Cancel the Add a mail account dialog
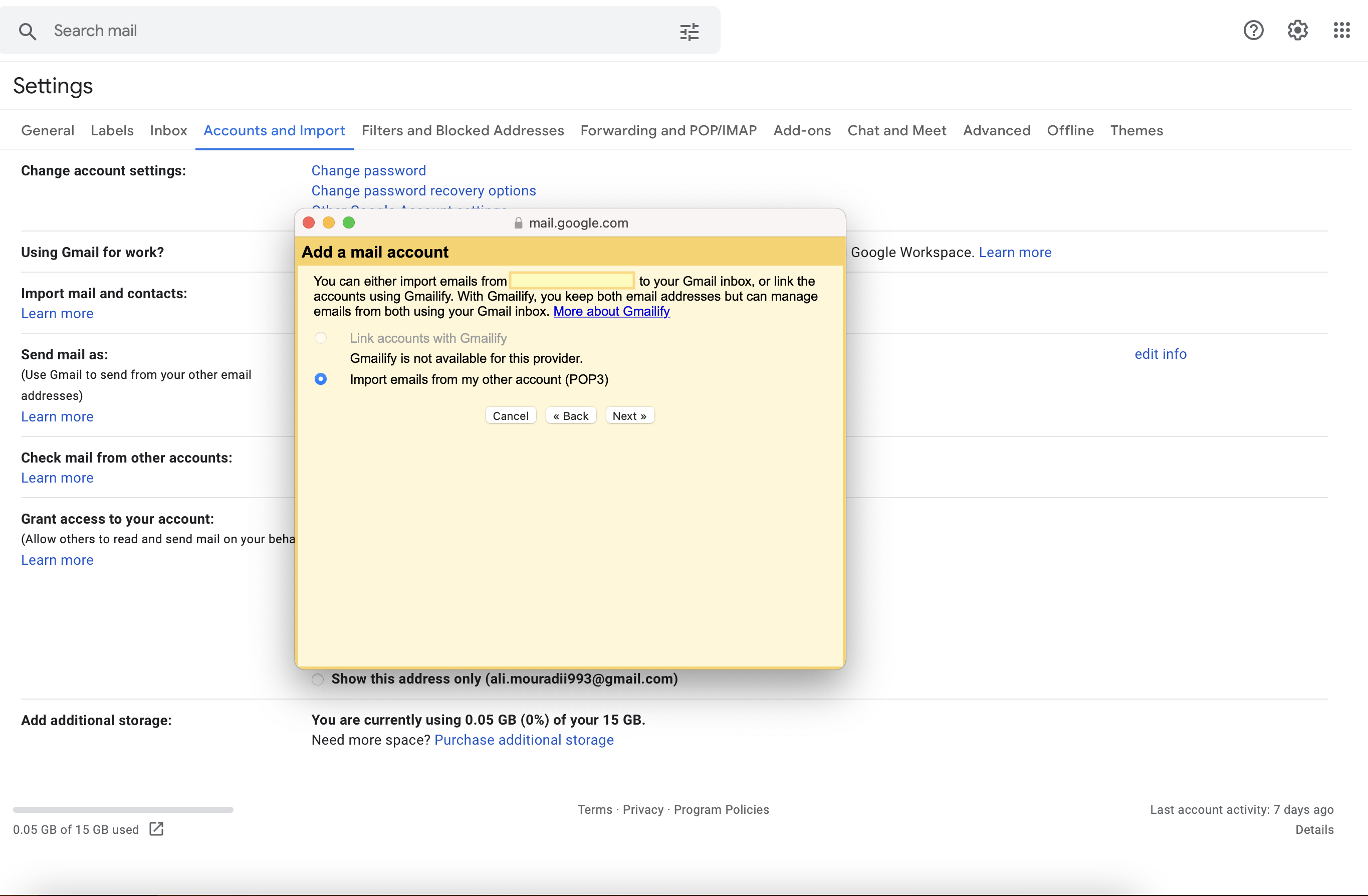Viewport: 1368px width, 896px height. pyautogui.click(x=511, y=415)
